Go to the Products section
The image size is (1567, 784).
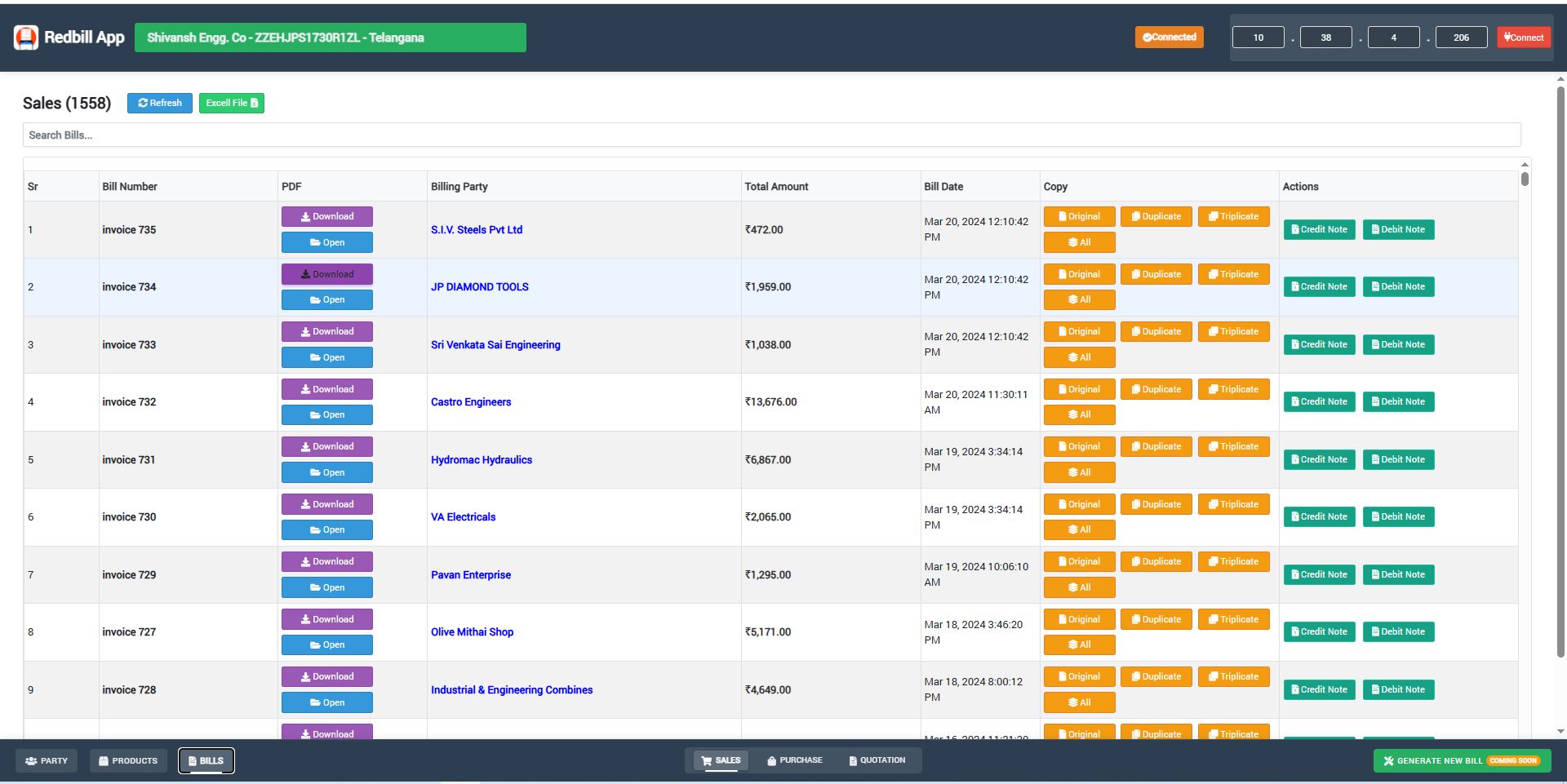(128, 760)
